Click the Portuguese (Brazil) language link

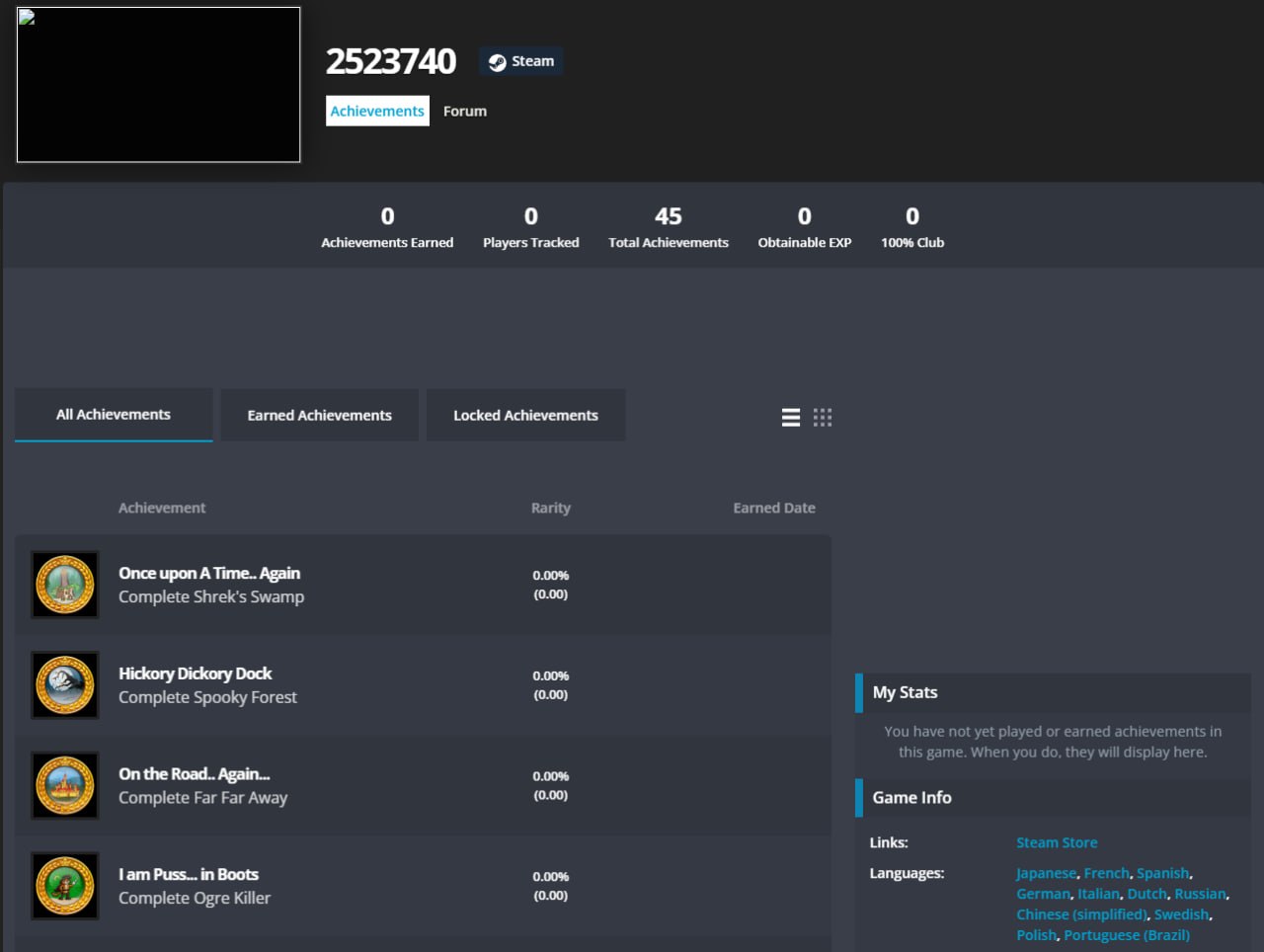coord(1127,934)
